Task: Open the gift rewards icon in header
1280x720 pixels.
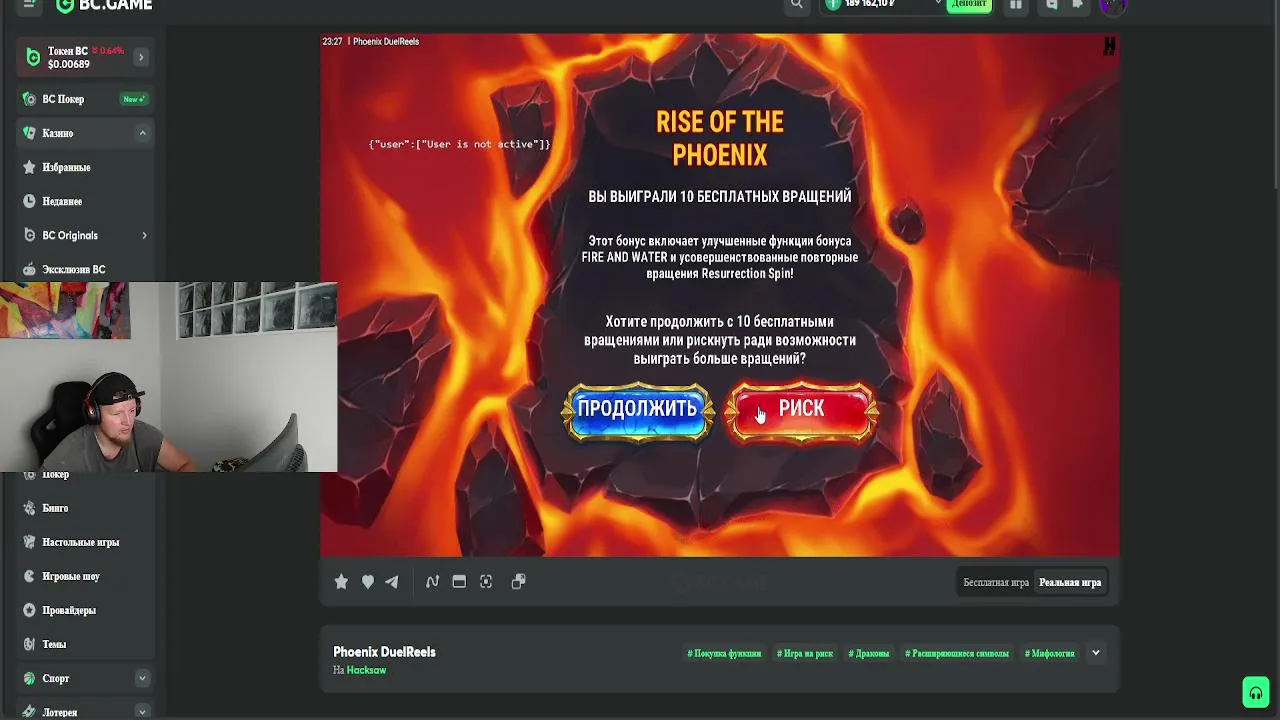Action: [x=1016, y=4]
